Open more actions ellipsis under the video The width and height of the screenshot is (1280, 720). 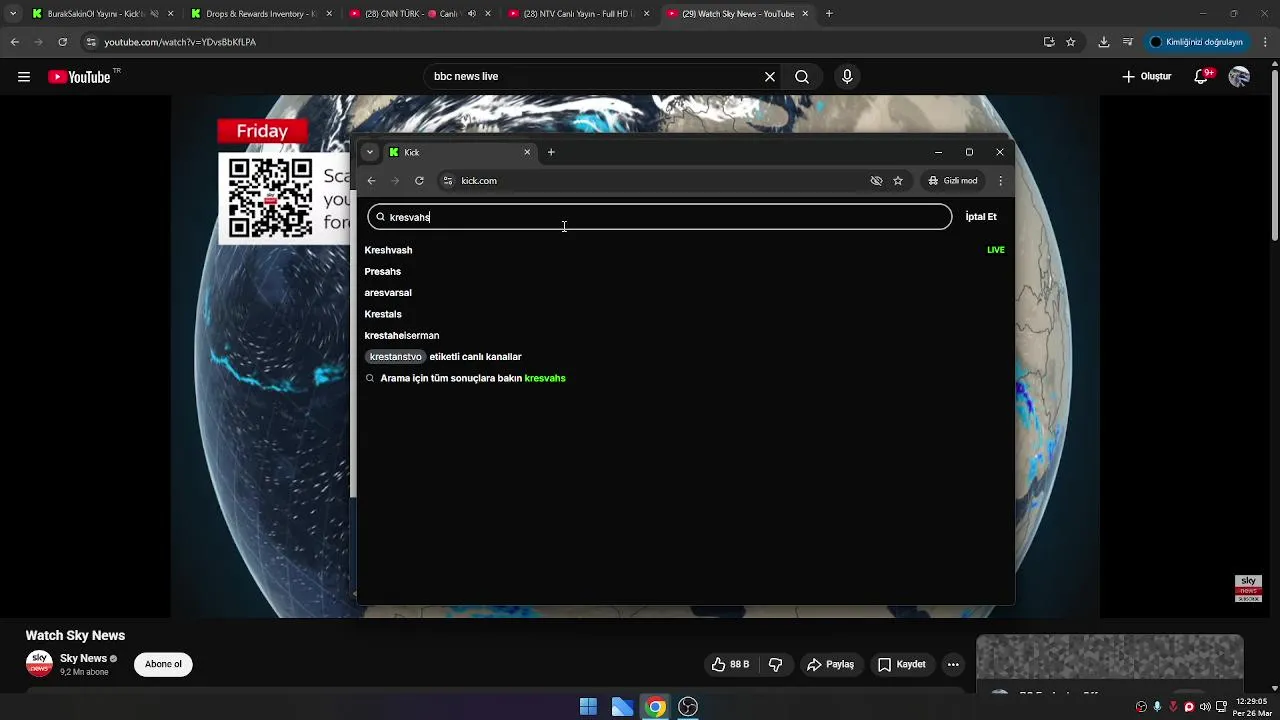click(x=953, y=664)
